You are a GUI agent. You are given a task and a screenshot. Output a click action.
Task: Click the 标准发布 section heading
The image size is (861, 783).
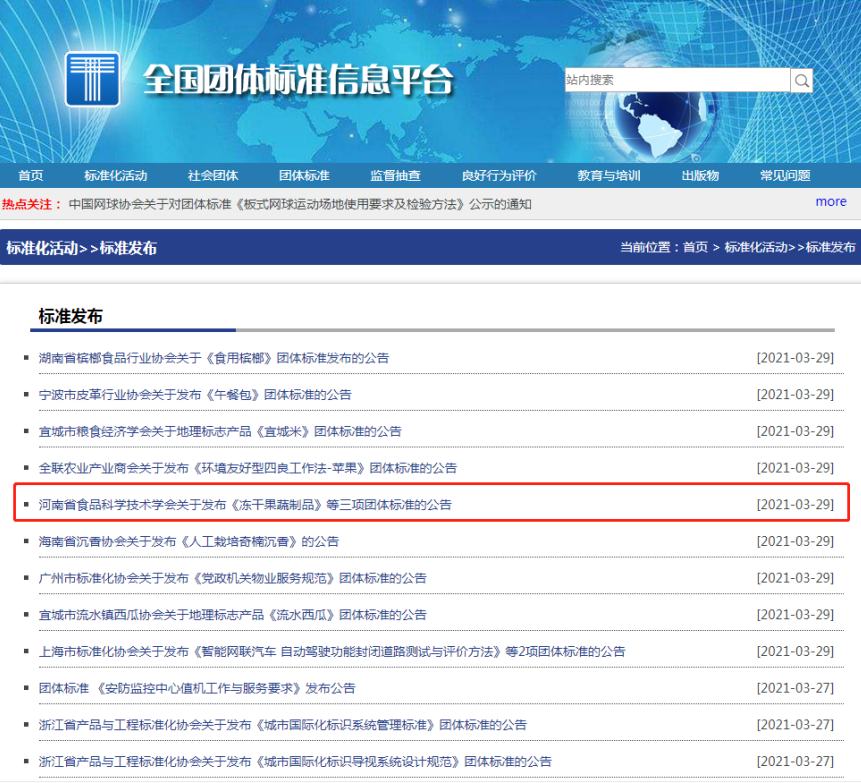tap(70, 316)
